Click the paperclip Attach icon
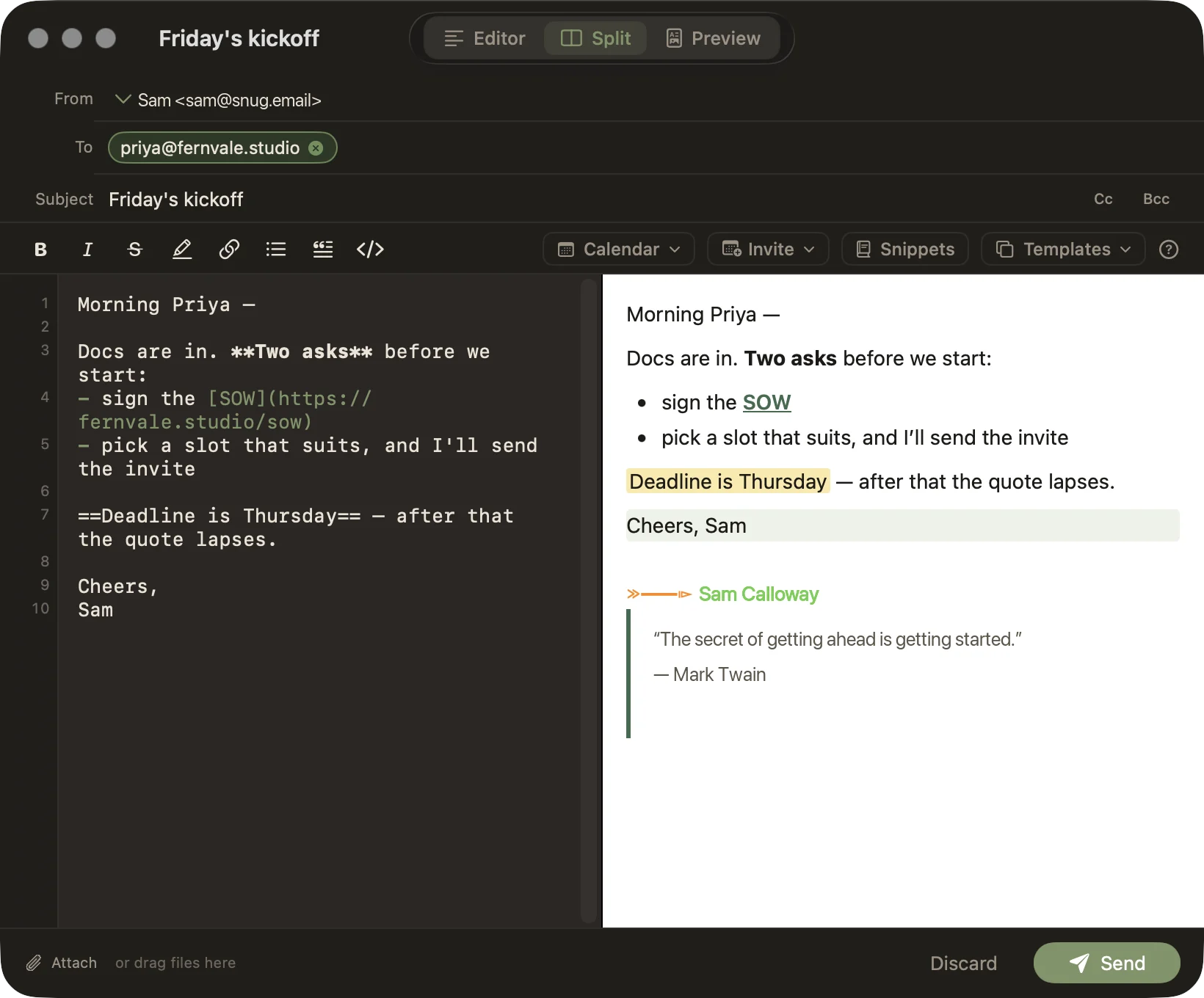1204x998 pixels. (34, 963)
